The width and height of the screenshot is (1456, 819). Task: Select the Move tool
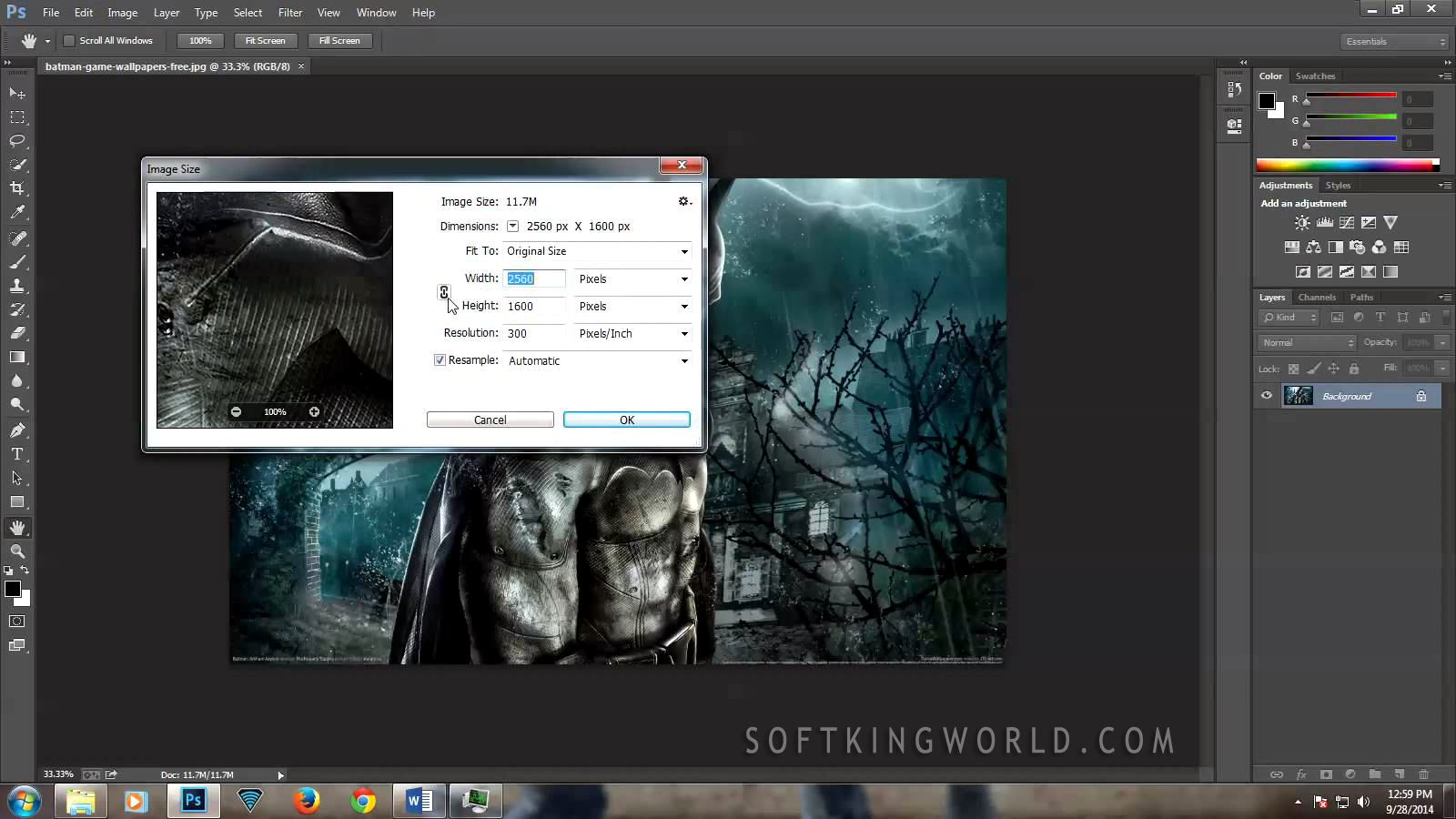tap(17, 93)
